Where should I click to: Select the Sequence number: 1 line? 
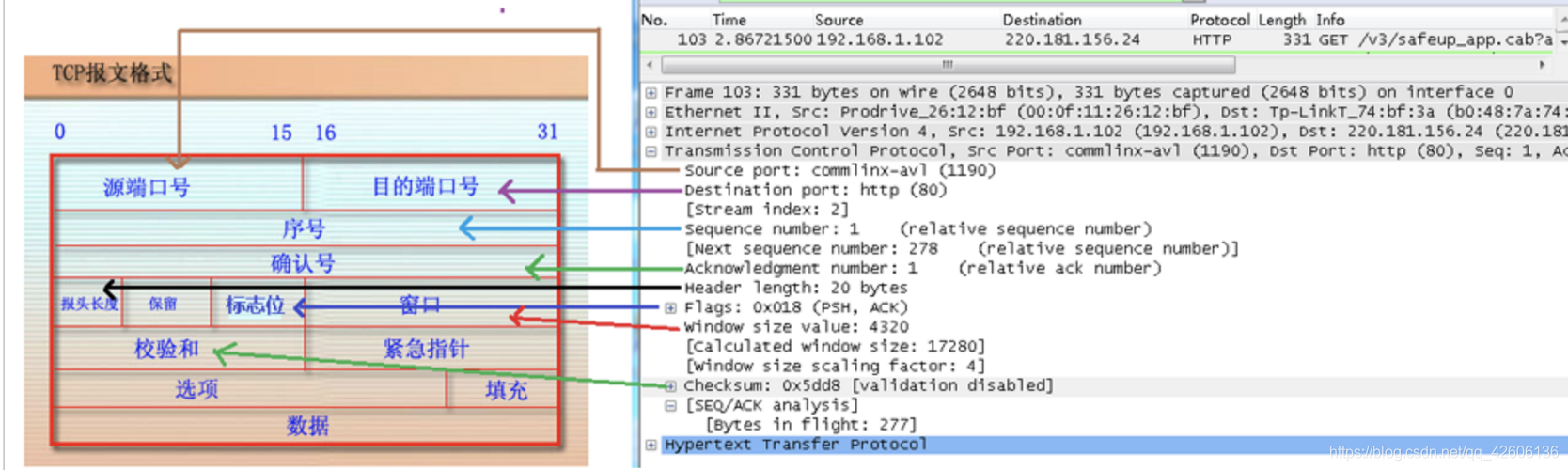(x=917, y=229)
